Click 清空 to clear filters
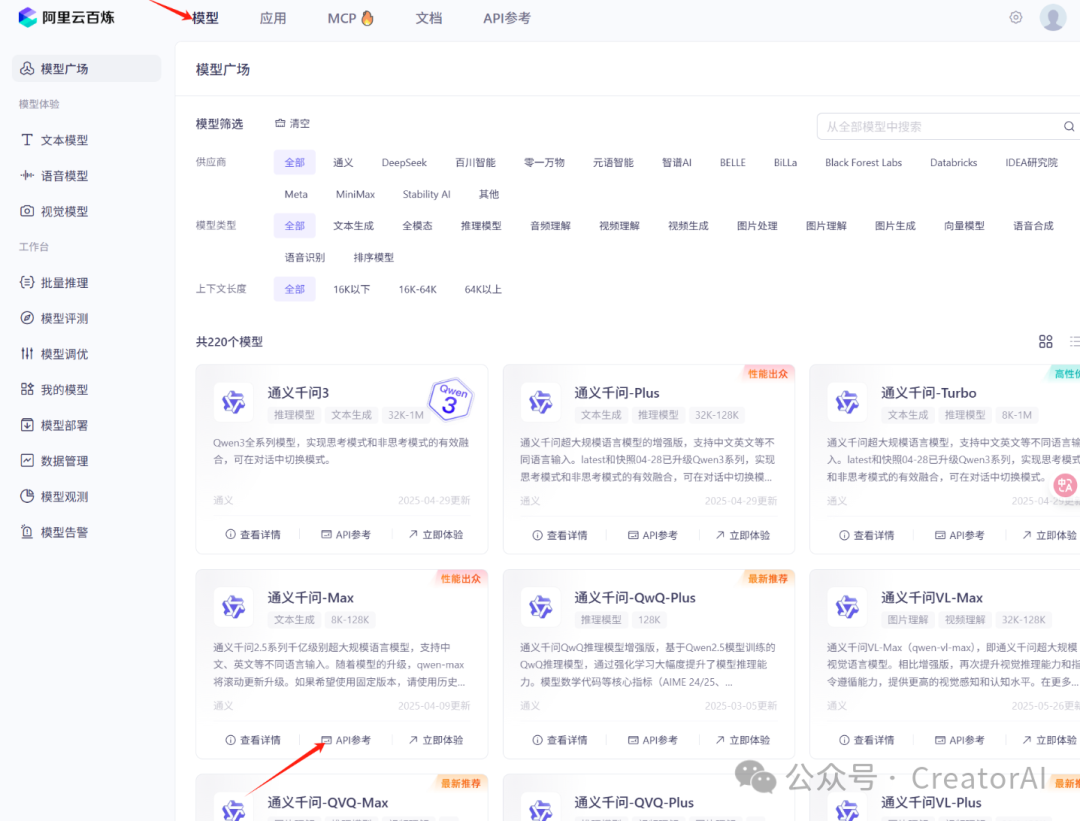Screen dimensions: 1080x821 pyautogui.click(x=293, y=123)
